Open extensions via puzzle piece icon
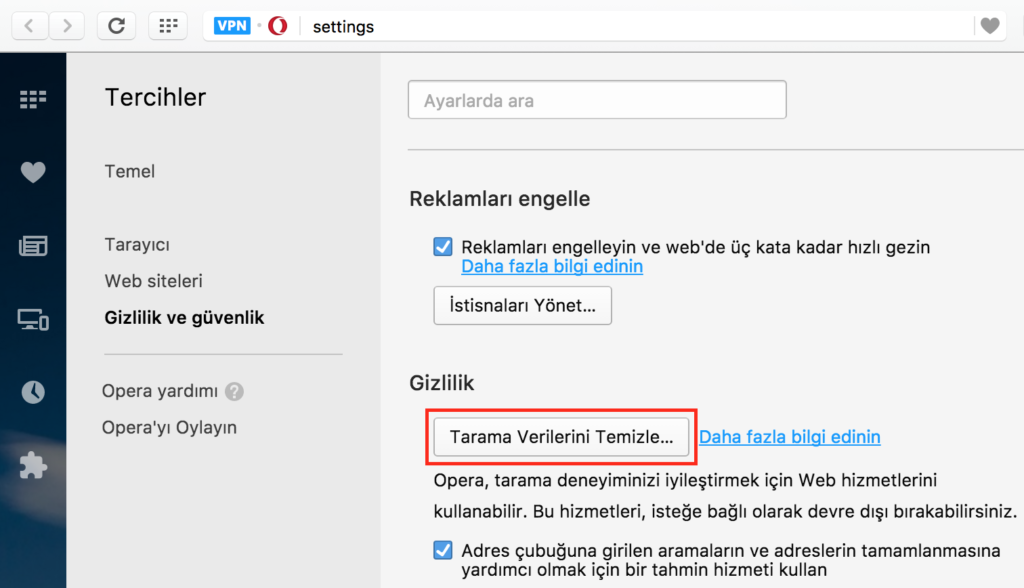Viewport: 1024px width, 588px height. point(33,466)
